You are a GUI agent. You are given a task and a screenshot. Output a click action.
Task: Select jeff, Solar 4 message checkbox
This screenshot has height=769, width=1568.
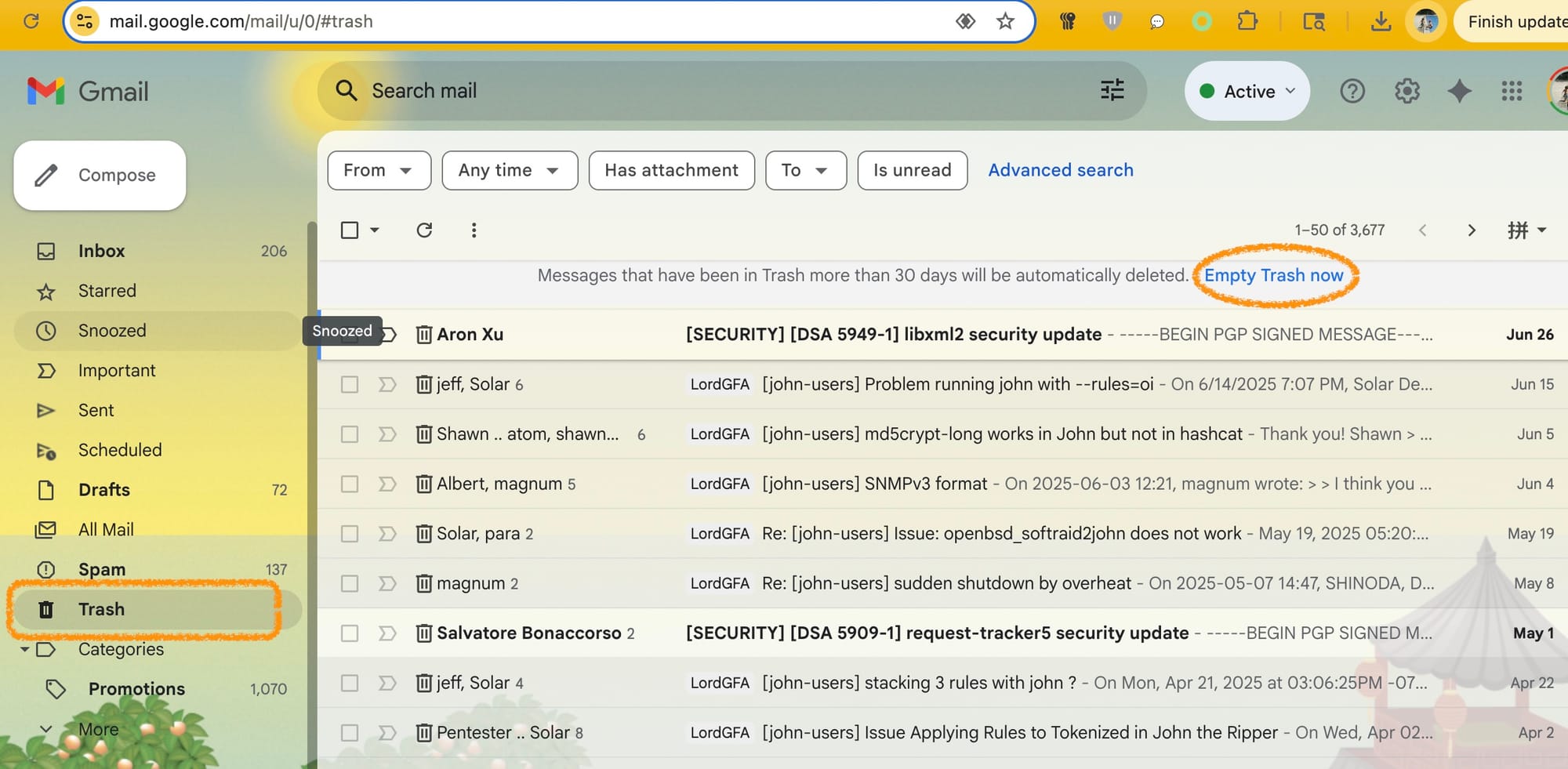tap(350, 683)
